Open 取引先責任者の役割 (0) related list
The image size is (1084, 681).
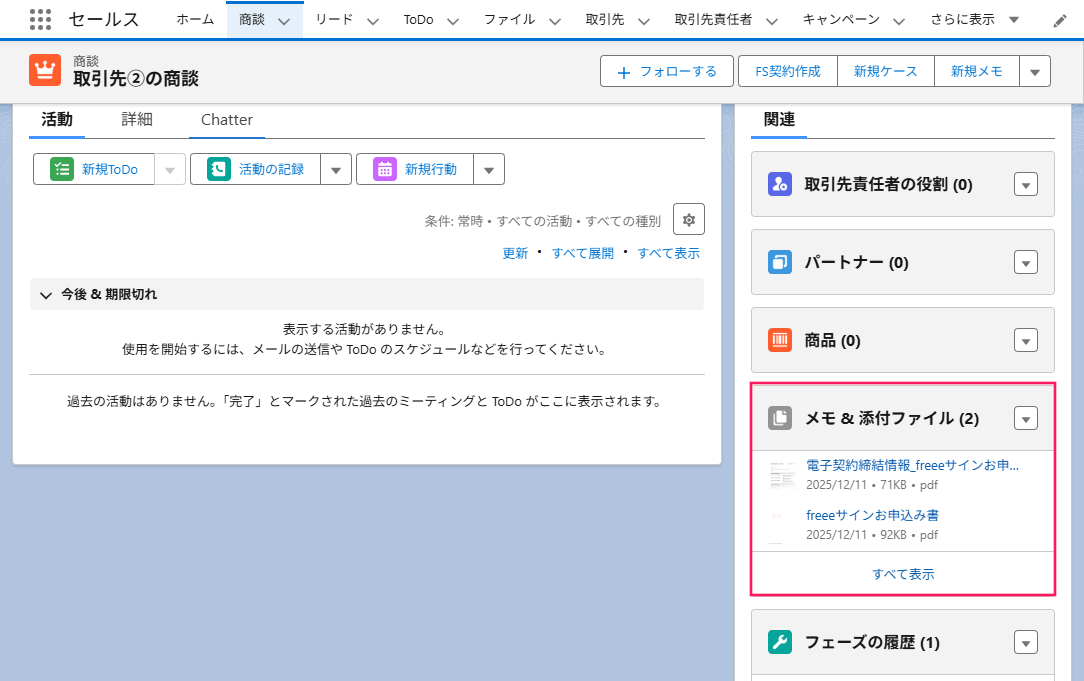[888, 185]
